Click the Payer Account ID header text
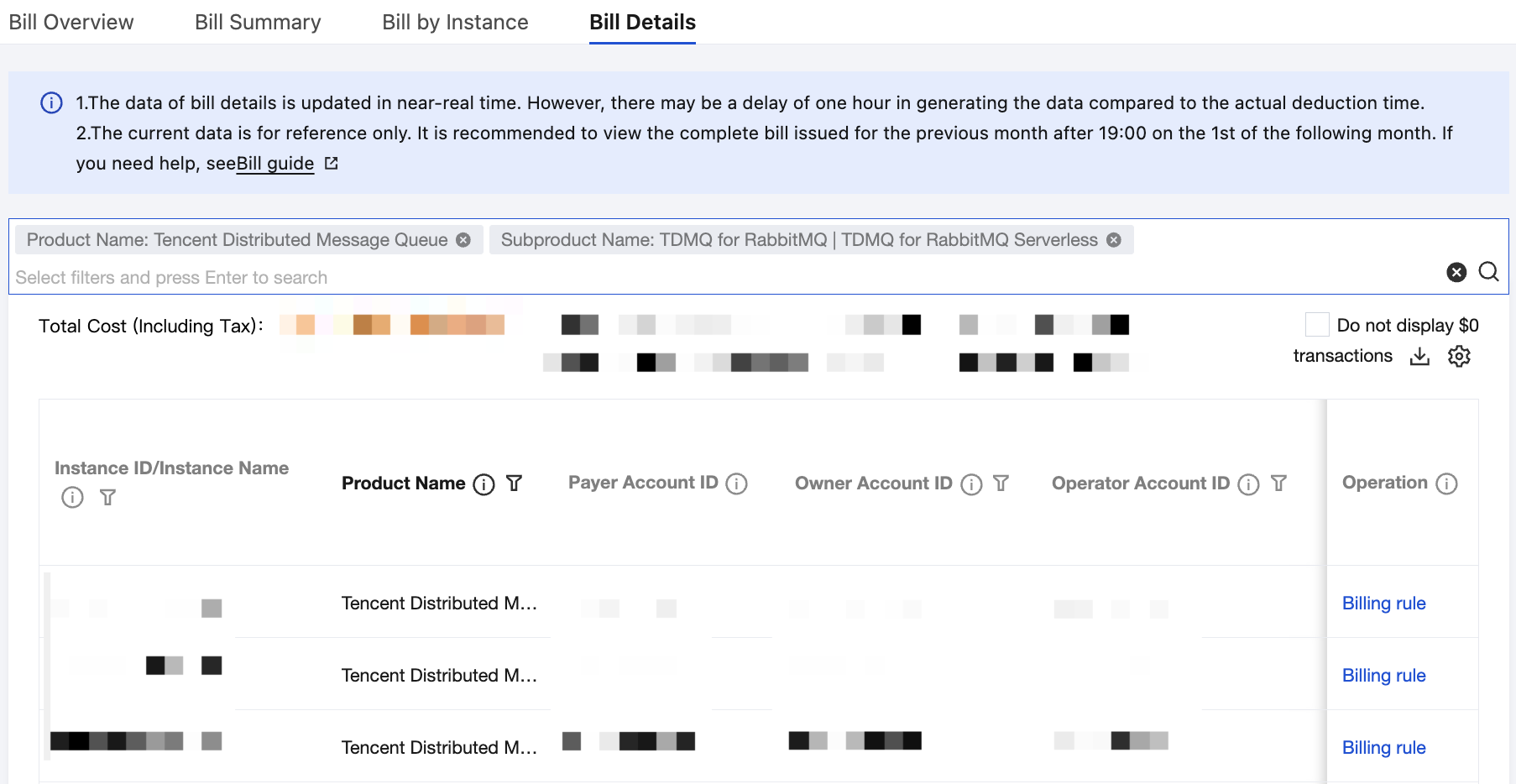Image resolution: width=1516 pixels, height=784 pixels. [644, 483]
